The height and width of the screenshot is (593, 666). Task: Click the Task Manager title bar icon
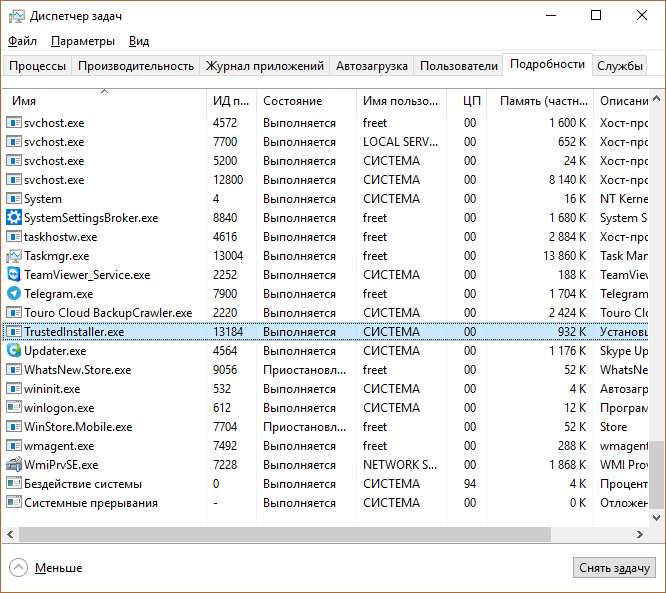(x=16, y=16)
